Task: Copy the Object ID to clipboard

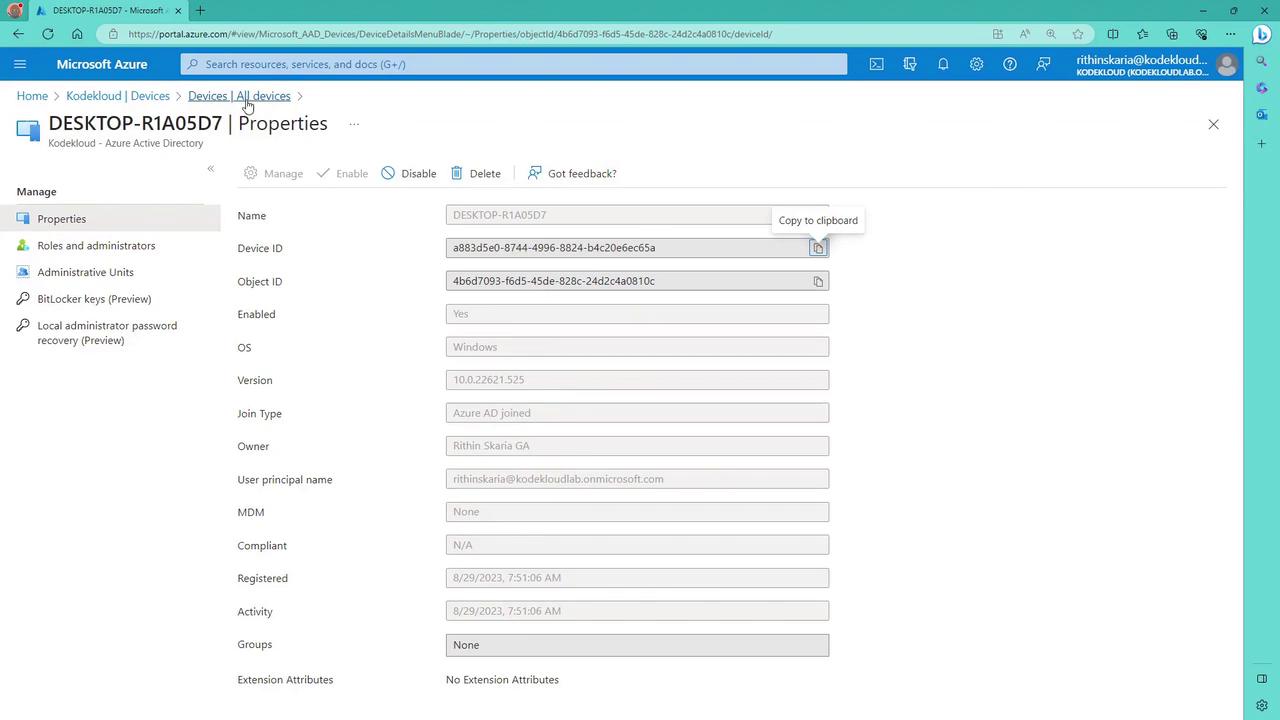Action: pos(818,281)
